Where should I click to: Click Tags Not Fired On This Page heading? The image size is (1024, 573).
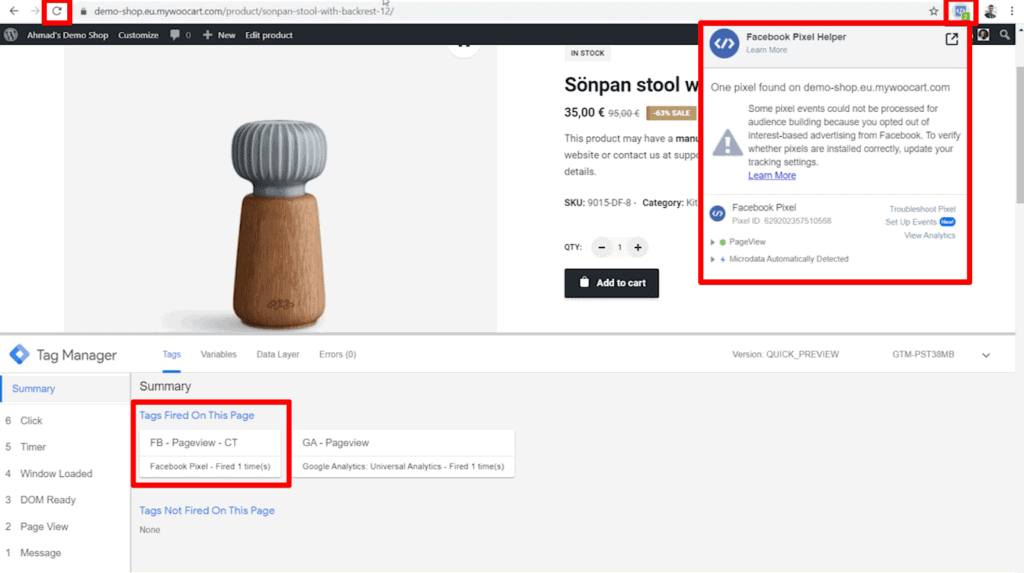tap(207, 511)
